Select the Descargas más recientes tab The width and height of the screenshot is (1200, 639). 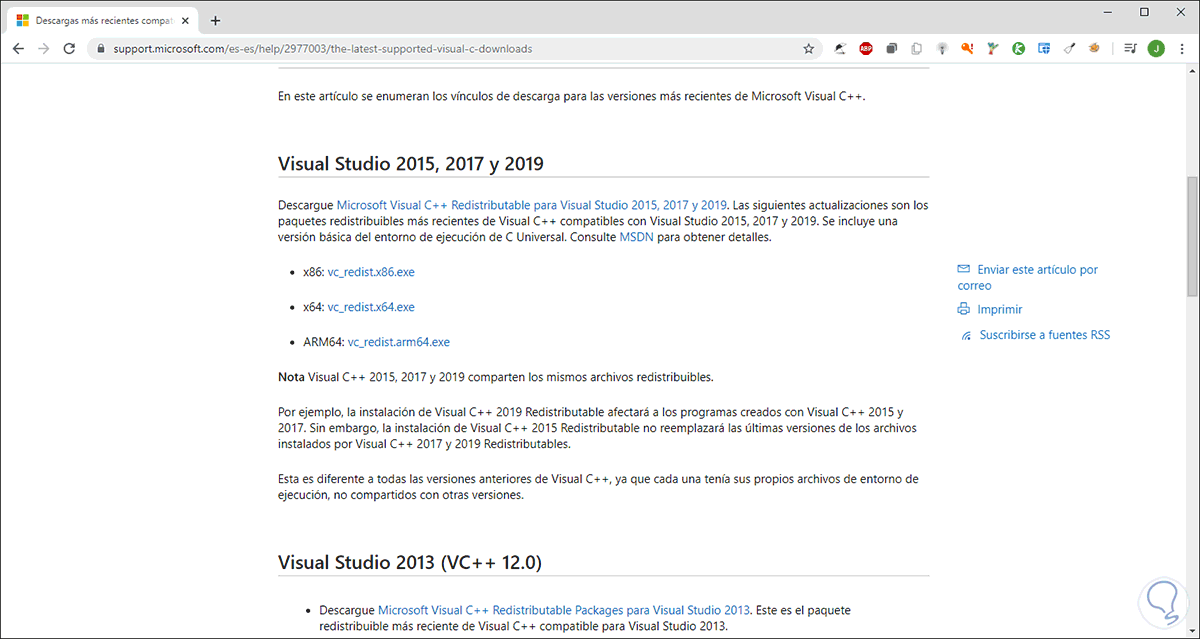point(103,20)
